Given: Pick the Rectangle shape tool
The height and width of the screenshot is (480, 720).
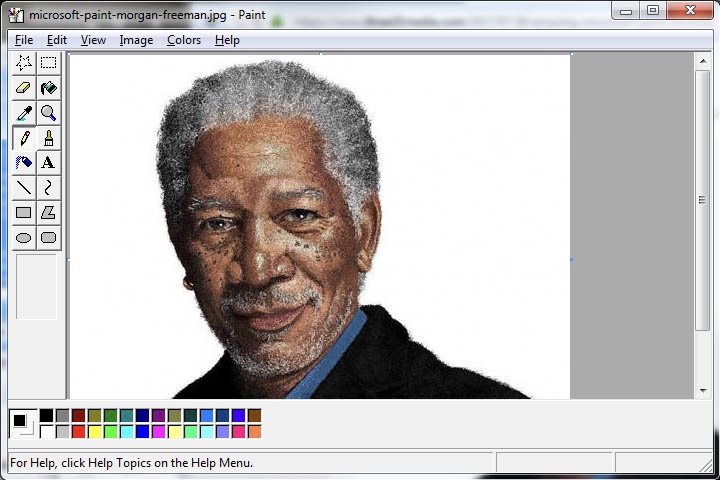Looking at the screenshot, I should pyautogui.click(x=24, y=212).
